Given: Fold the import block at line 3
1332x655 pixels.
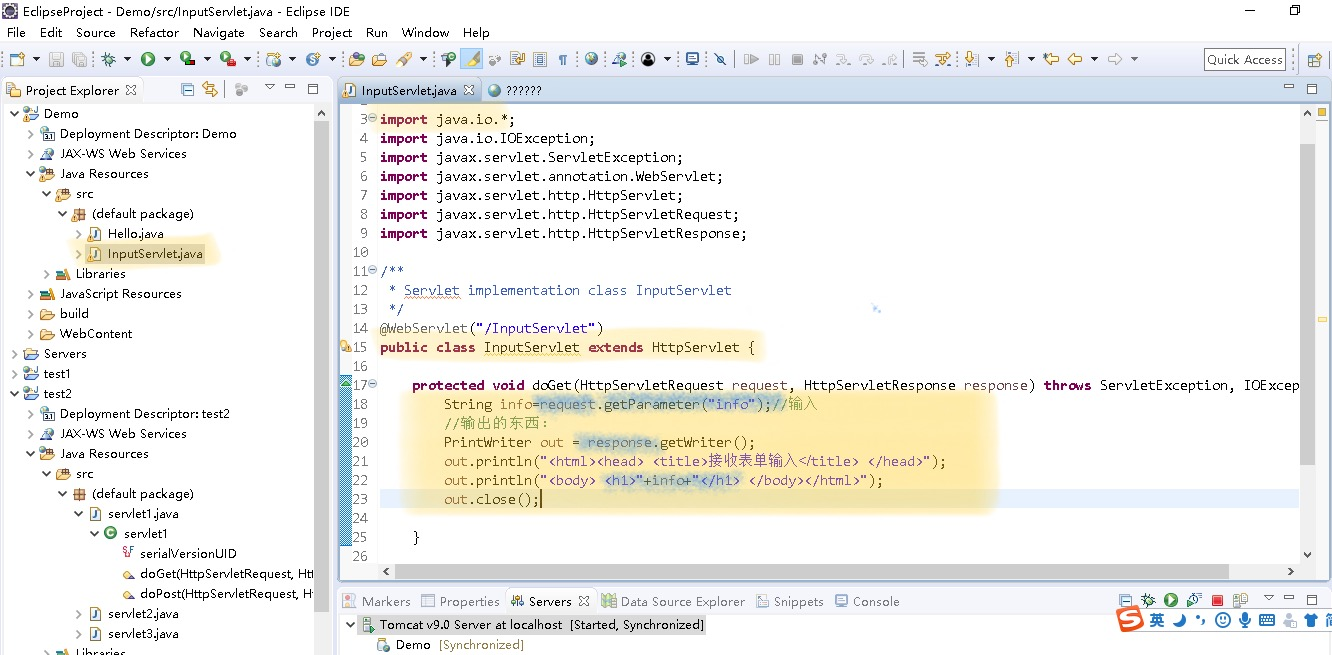Looking at the screenshot, I should [x=373, y=118].
